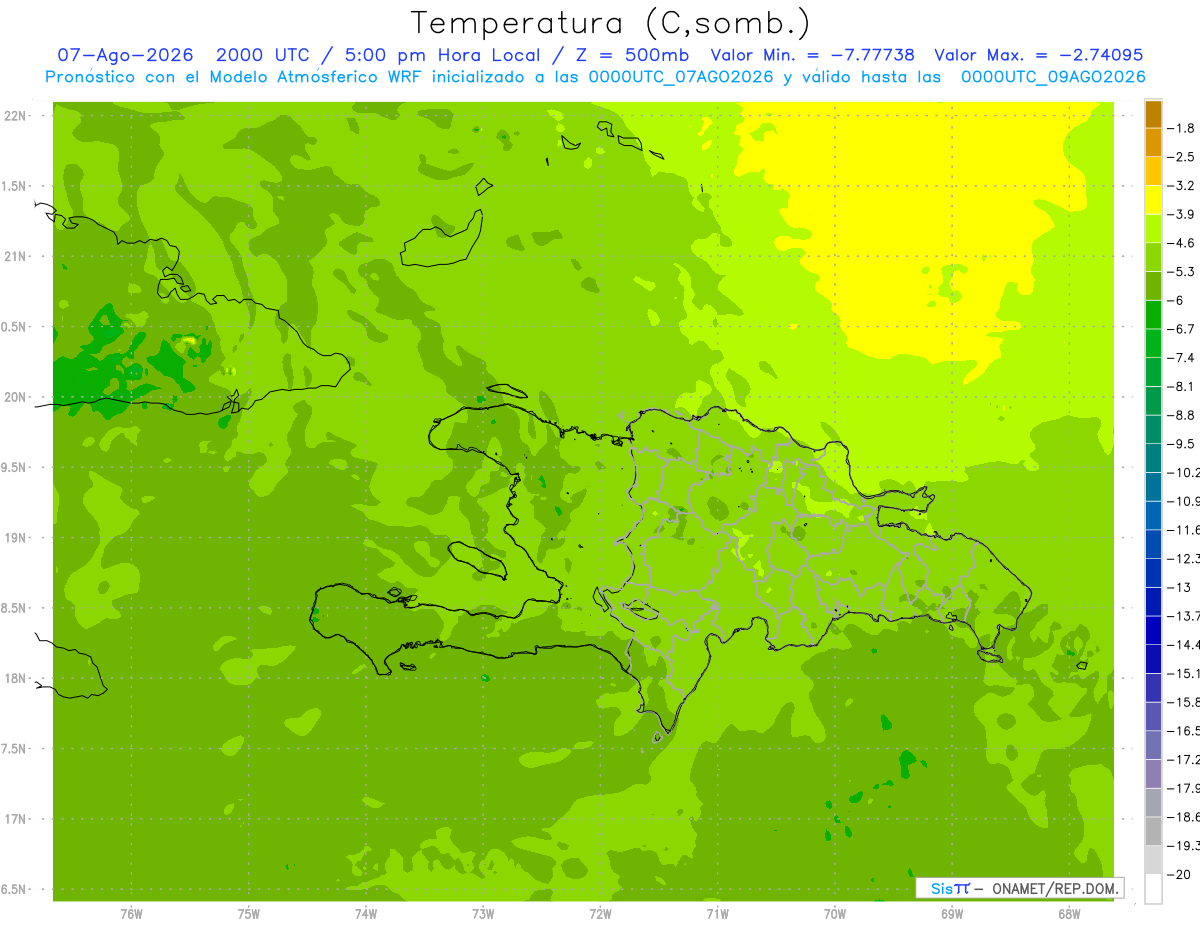Viewport: 1200px width, 927px height.
Task: Click 'Valor Min. = -7.77738' text
Action: click(812, 55)
